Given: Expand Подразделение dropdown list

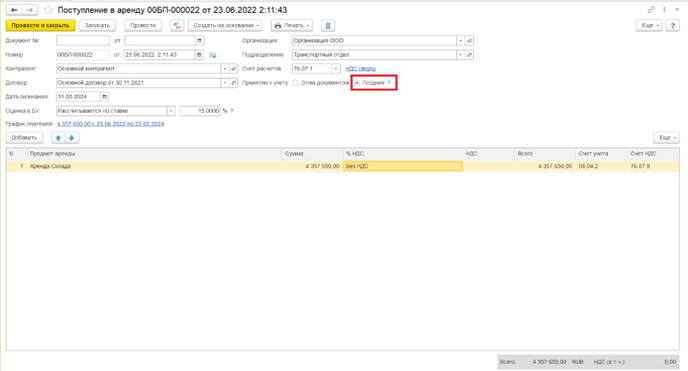Looking at the screenshot, I should [x=461, y=55].
